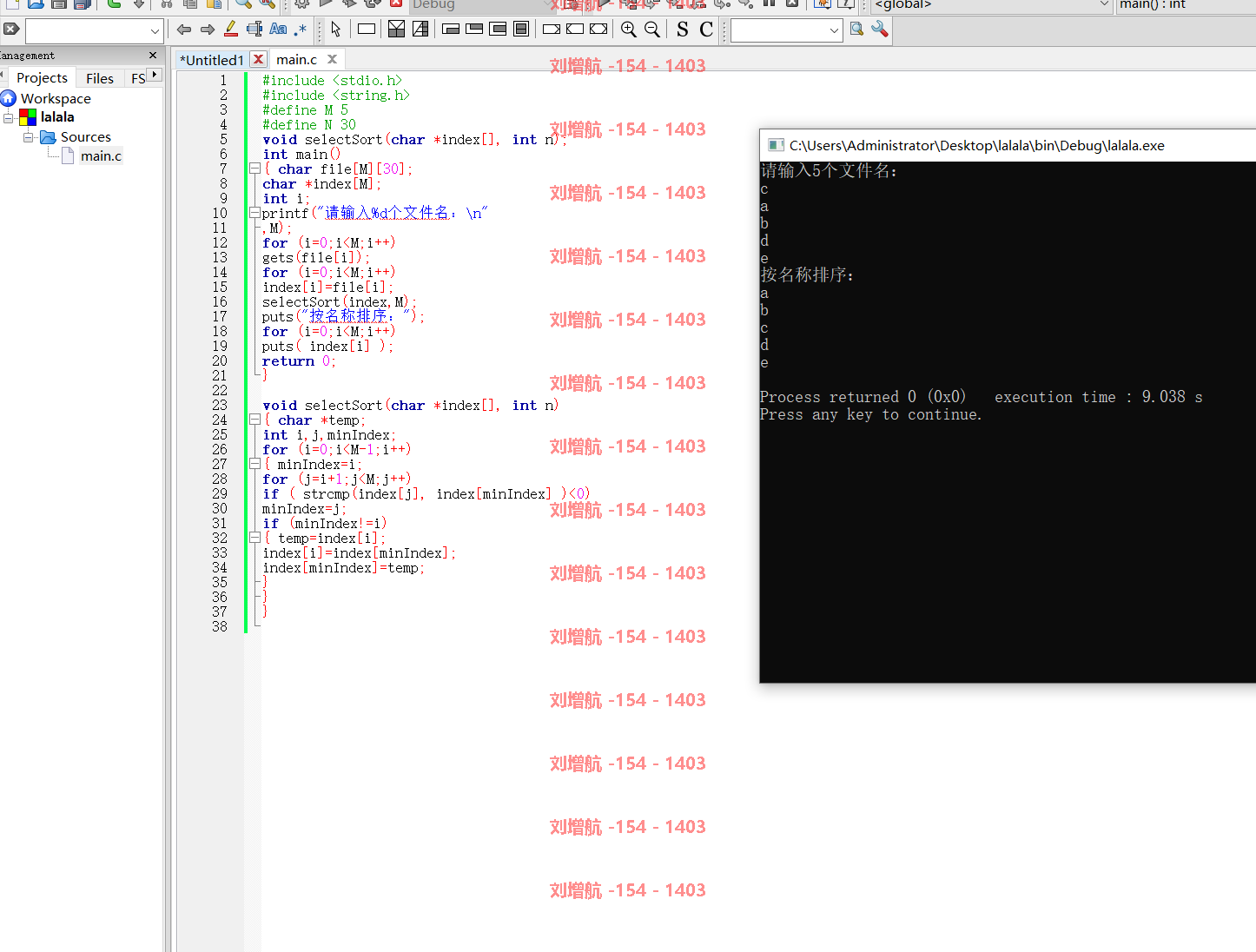Select the Sources folder node
Screen dimensions: 1256x952
pos(86,137)
